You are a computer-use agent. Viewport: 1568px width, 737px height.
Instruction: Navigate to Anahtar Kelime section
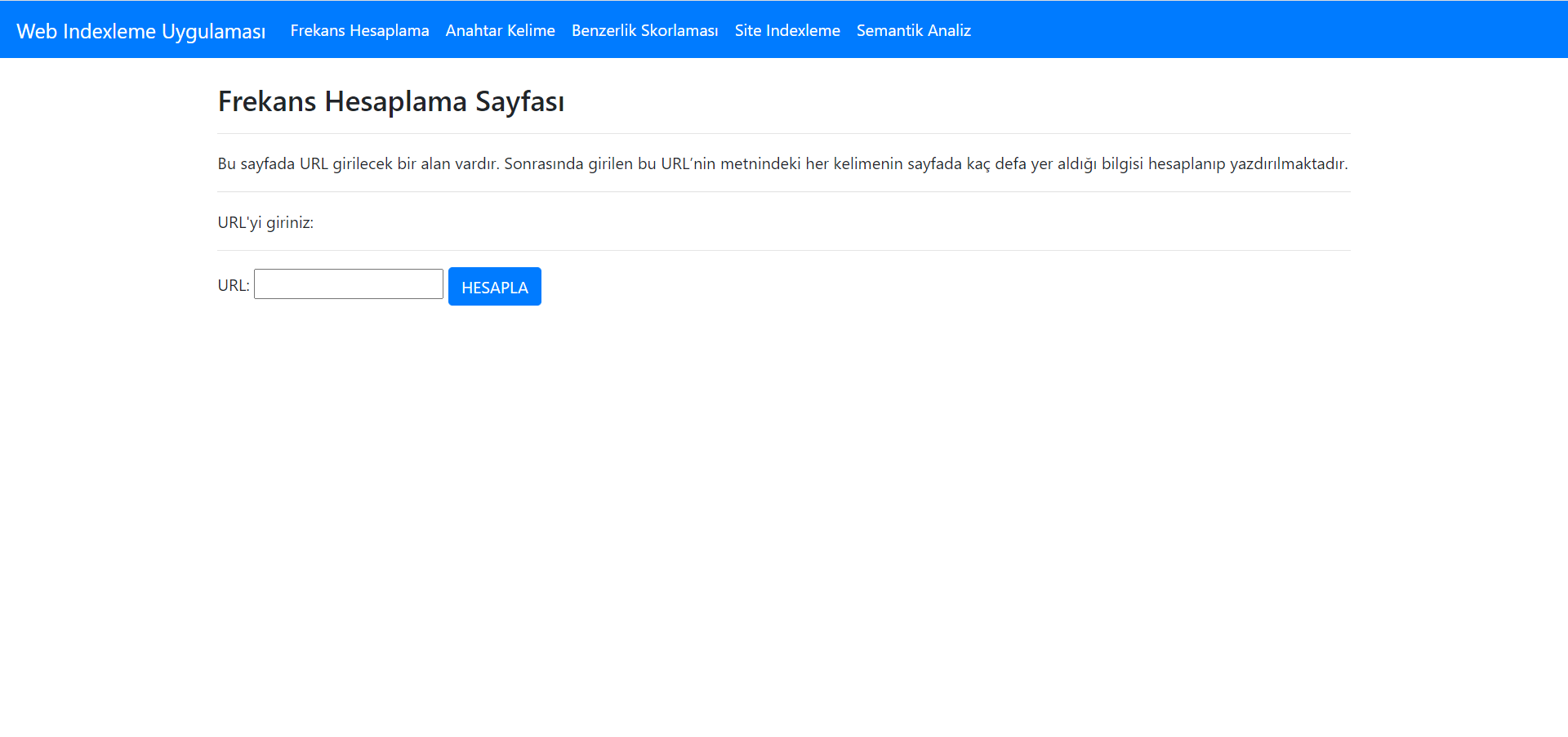[500, 30]
